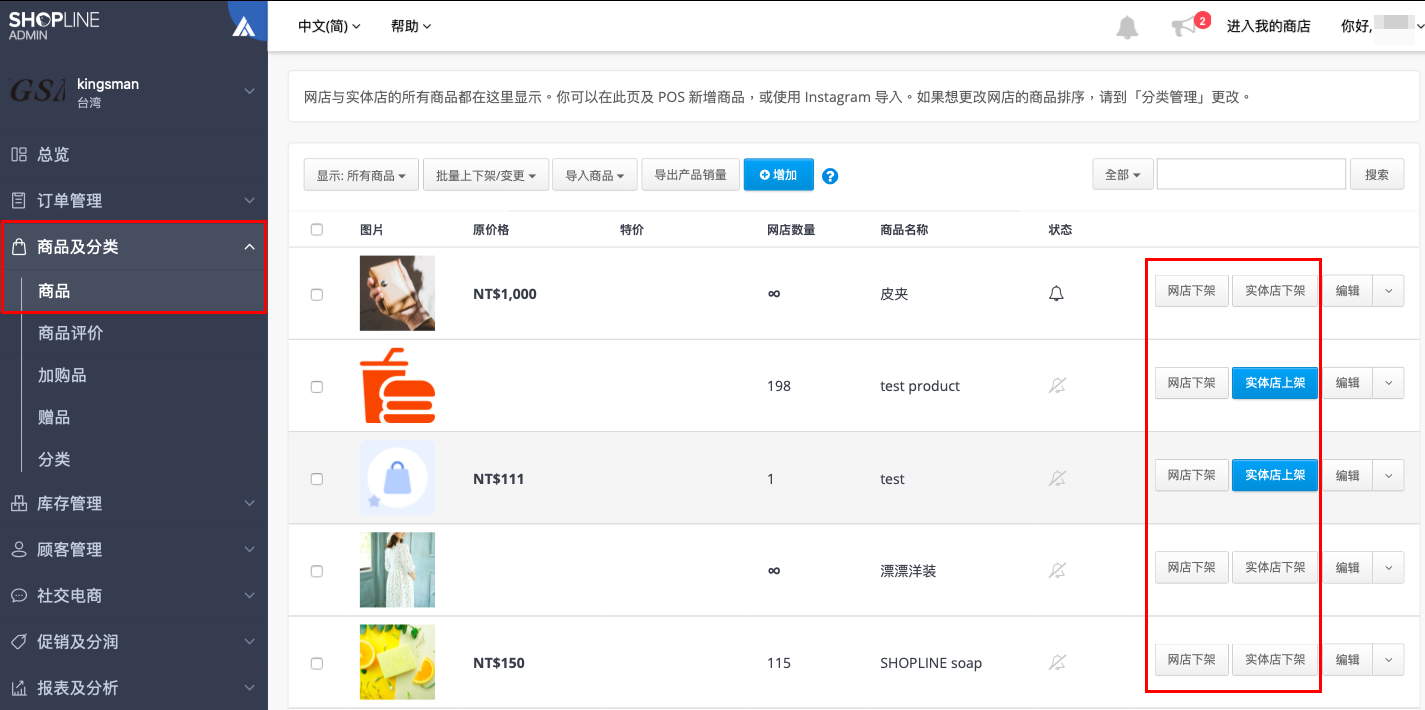This screenshot has height=710, width=1425.
Task: Click 网店下架 for 皮夹
Action: (x=1191, y=292)
